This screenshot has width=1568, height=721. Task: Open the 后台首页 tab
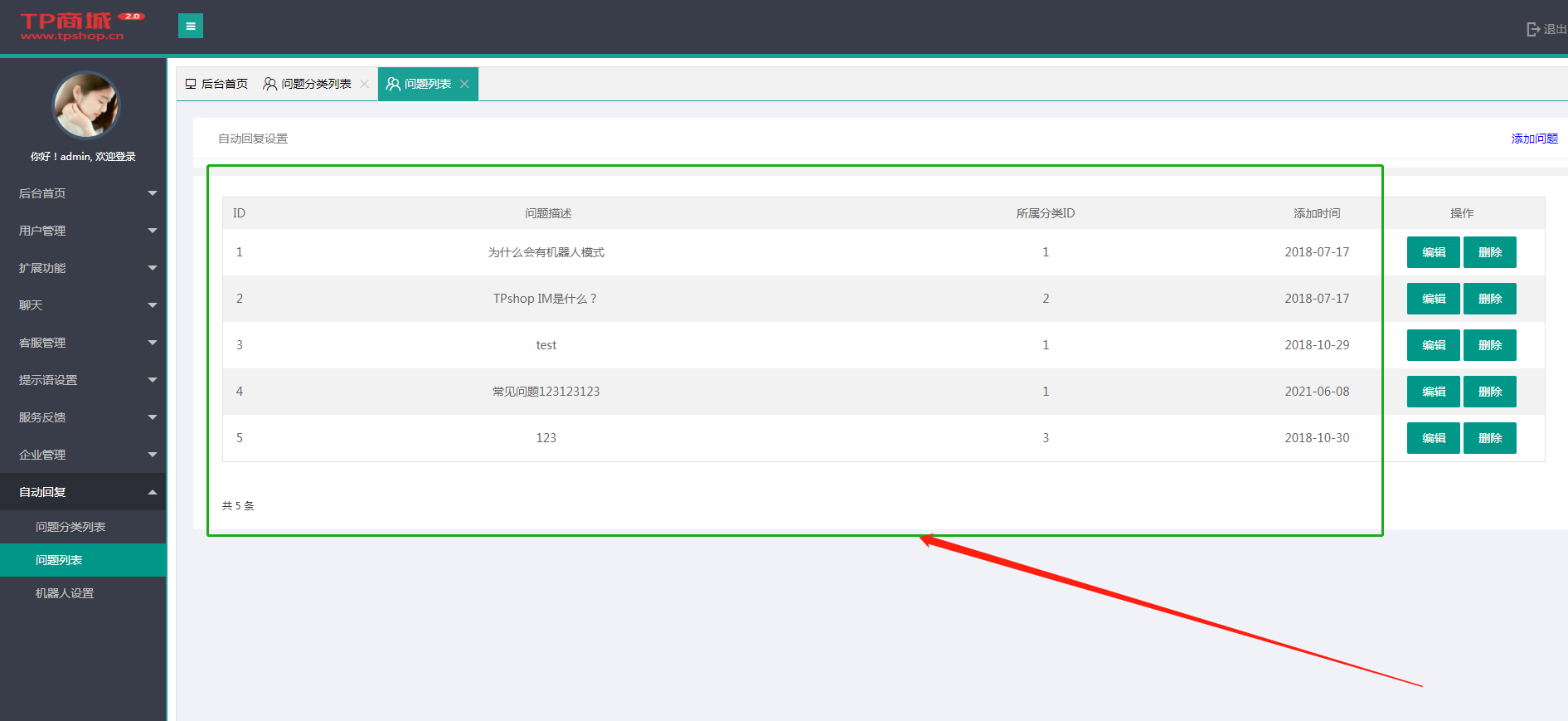pyautogui.click(x=216, y=84)
